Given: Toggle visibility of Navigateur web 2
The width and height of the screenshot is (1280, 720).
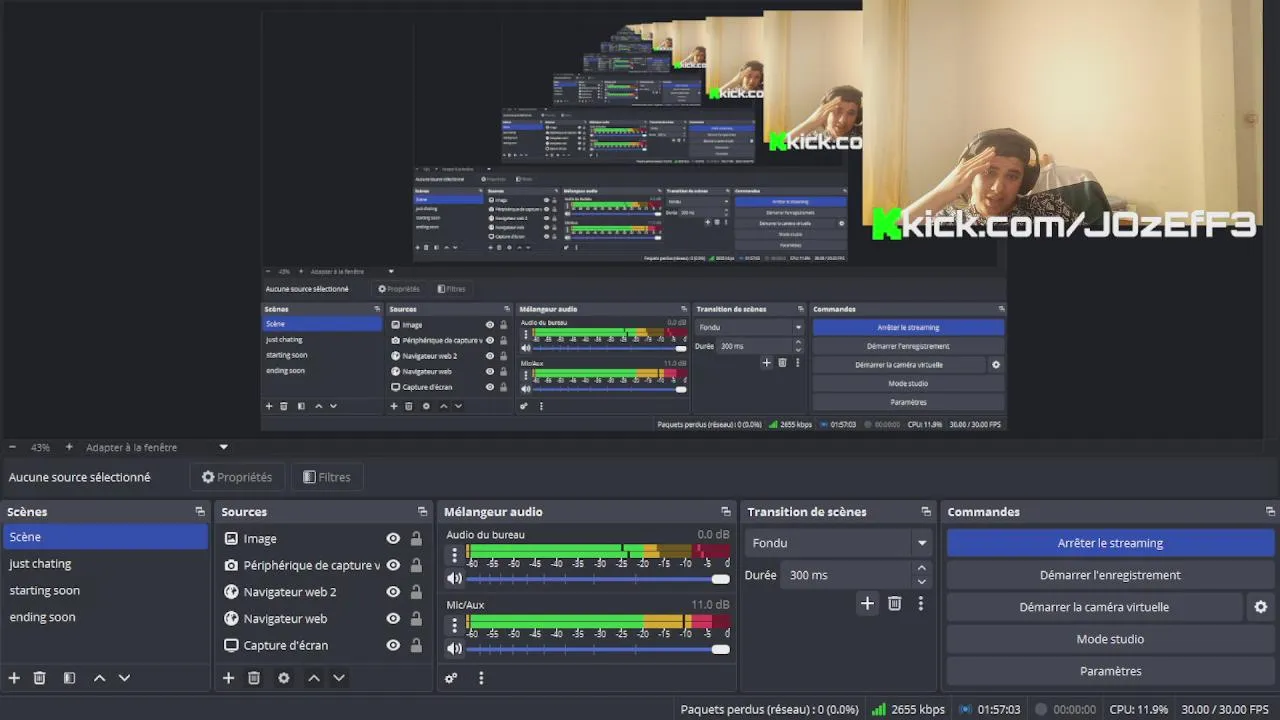Looking at the screenshot, I should click(393, 592).
